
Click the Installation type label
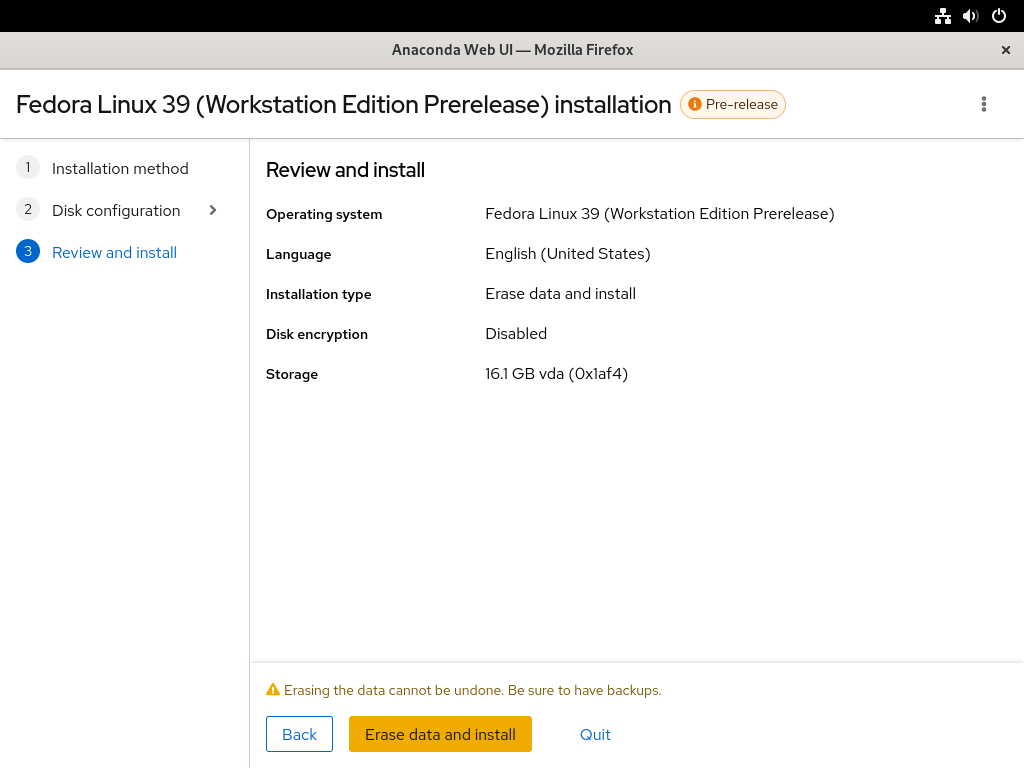tap(319, 295)
